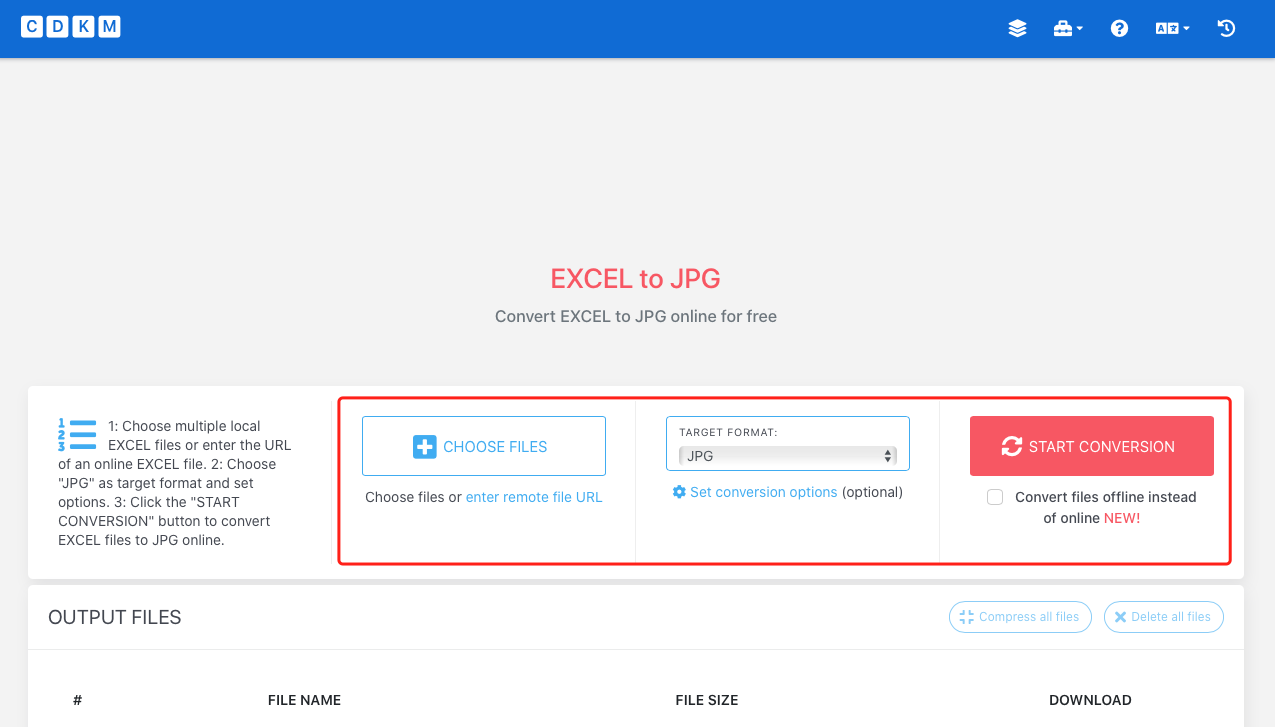Viewport: 1275px width, 727px height.
Task: Click the gear icon beside conversion options
Action: coord(679,492)
